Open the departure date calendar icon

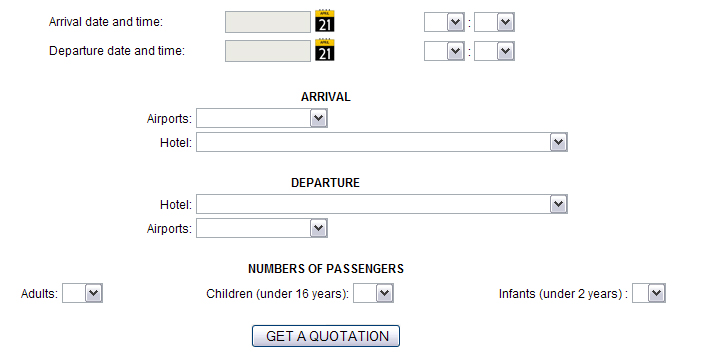(325, 50)
